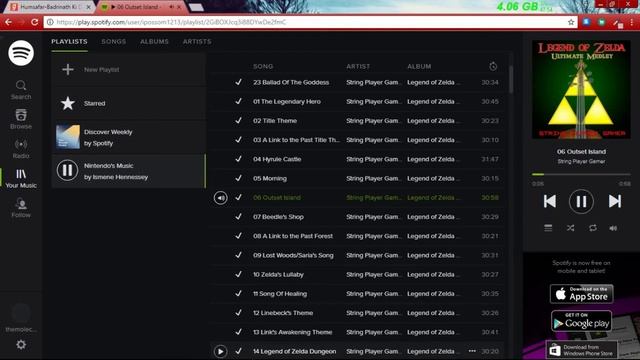Select song 13 Link's Awakening Theme
This screenshot has height=360, width=640.
293,332
